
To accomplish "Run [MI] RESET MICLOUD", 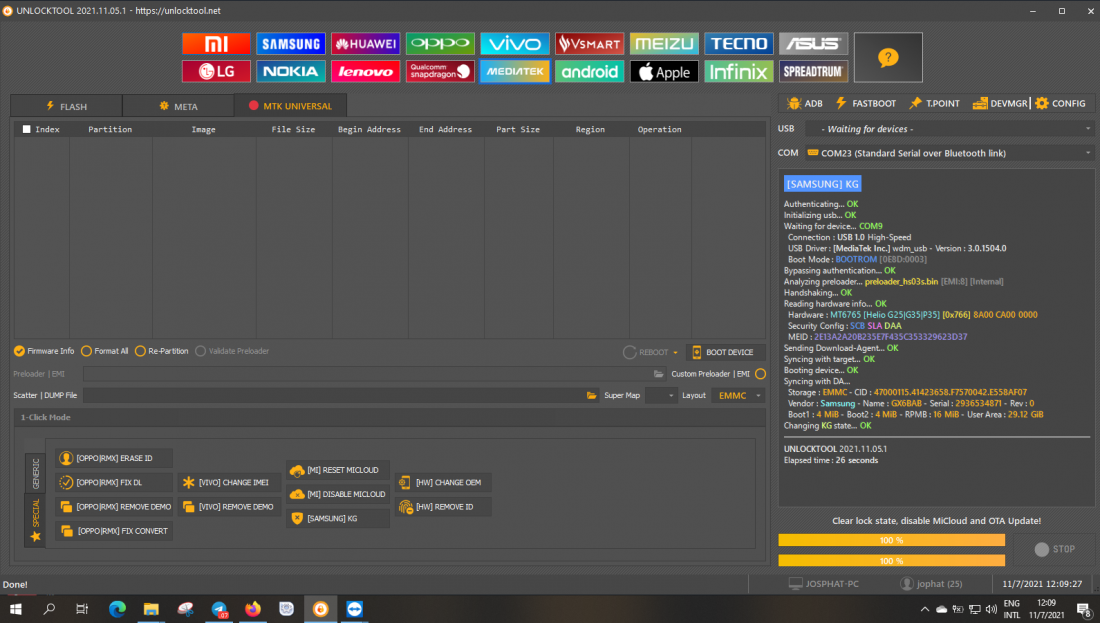I will [x=337, y=470].
